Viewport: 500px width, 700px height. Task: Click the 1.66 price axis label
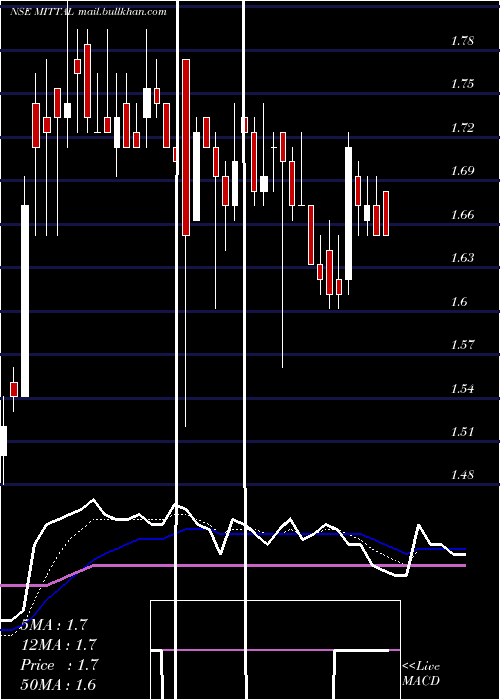click(462, 215)
